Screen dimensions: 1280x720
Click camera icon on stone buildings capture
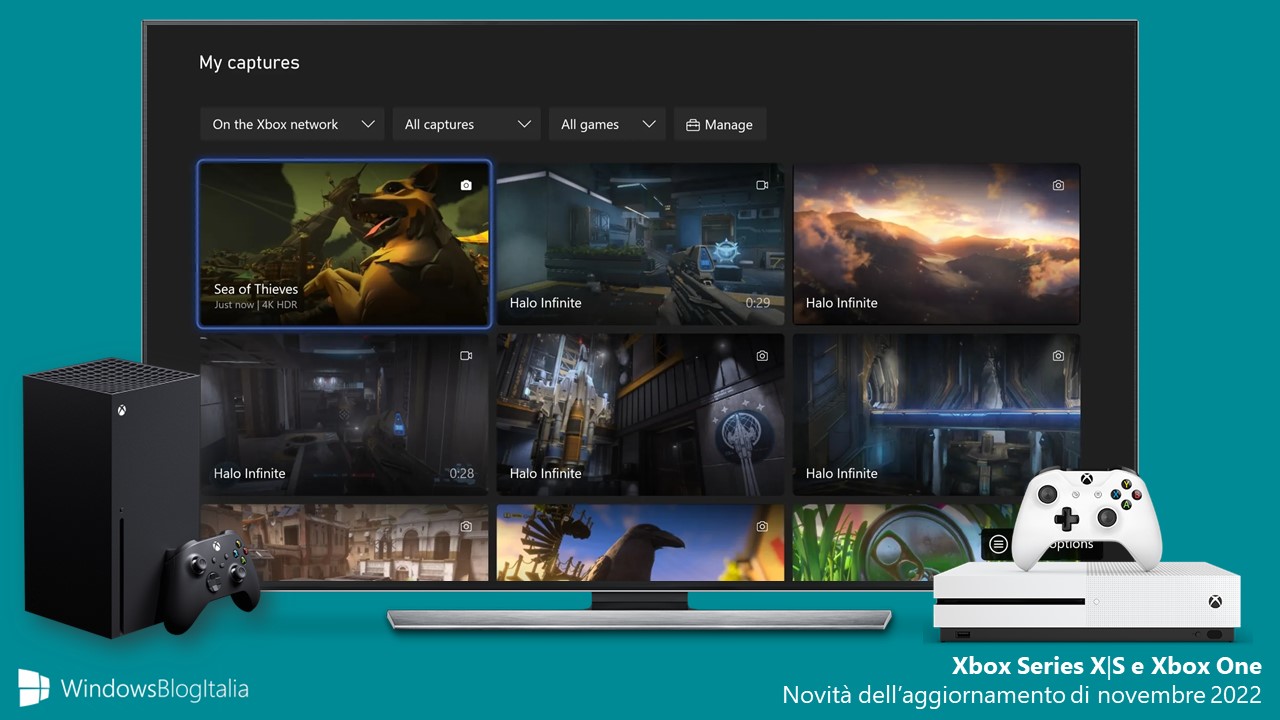click(466, 526)
